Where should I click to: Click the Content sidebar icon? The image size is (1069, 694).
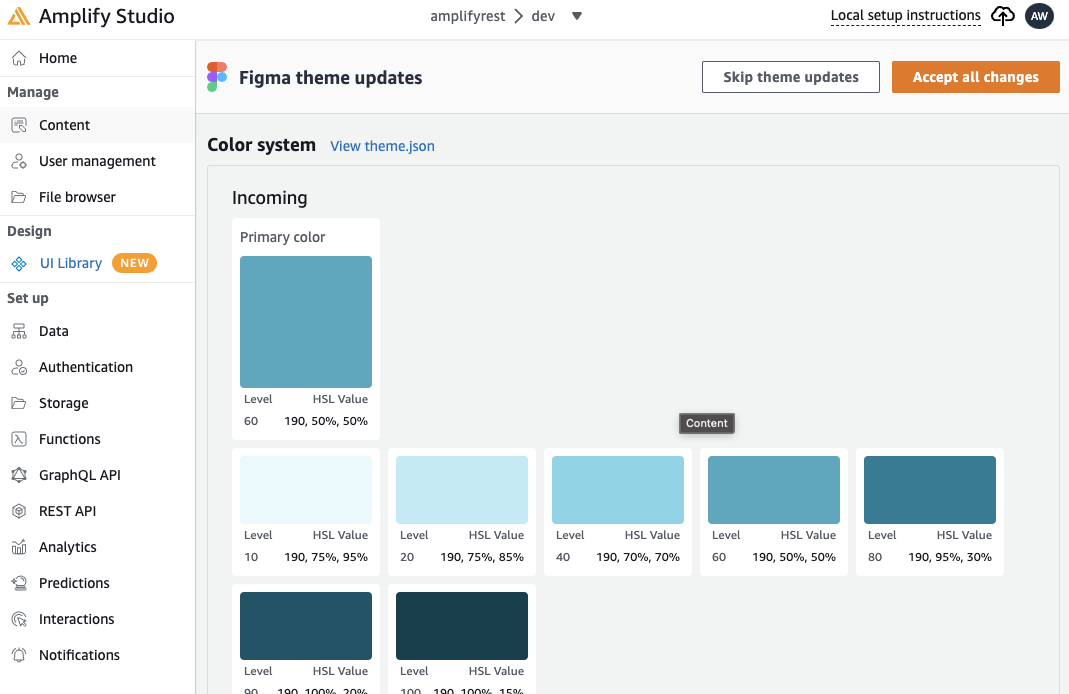(19, 125)
